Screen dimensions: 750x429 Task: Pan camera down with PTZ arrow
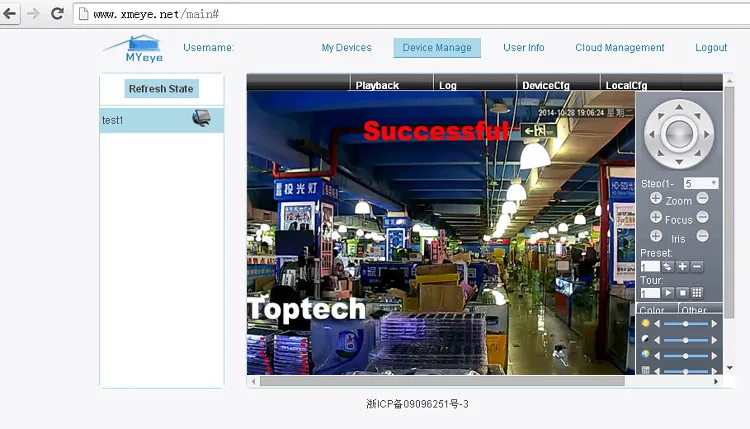pyautogui.click(x=679, y=162)
